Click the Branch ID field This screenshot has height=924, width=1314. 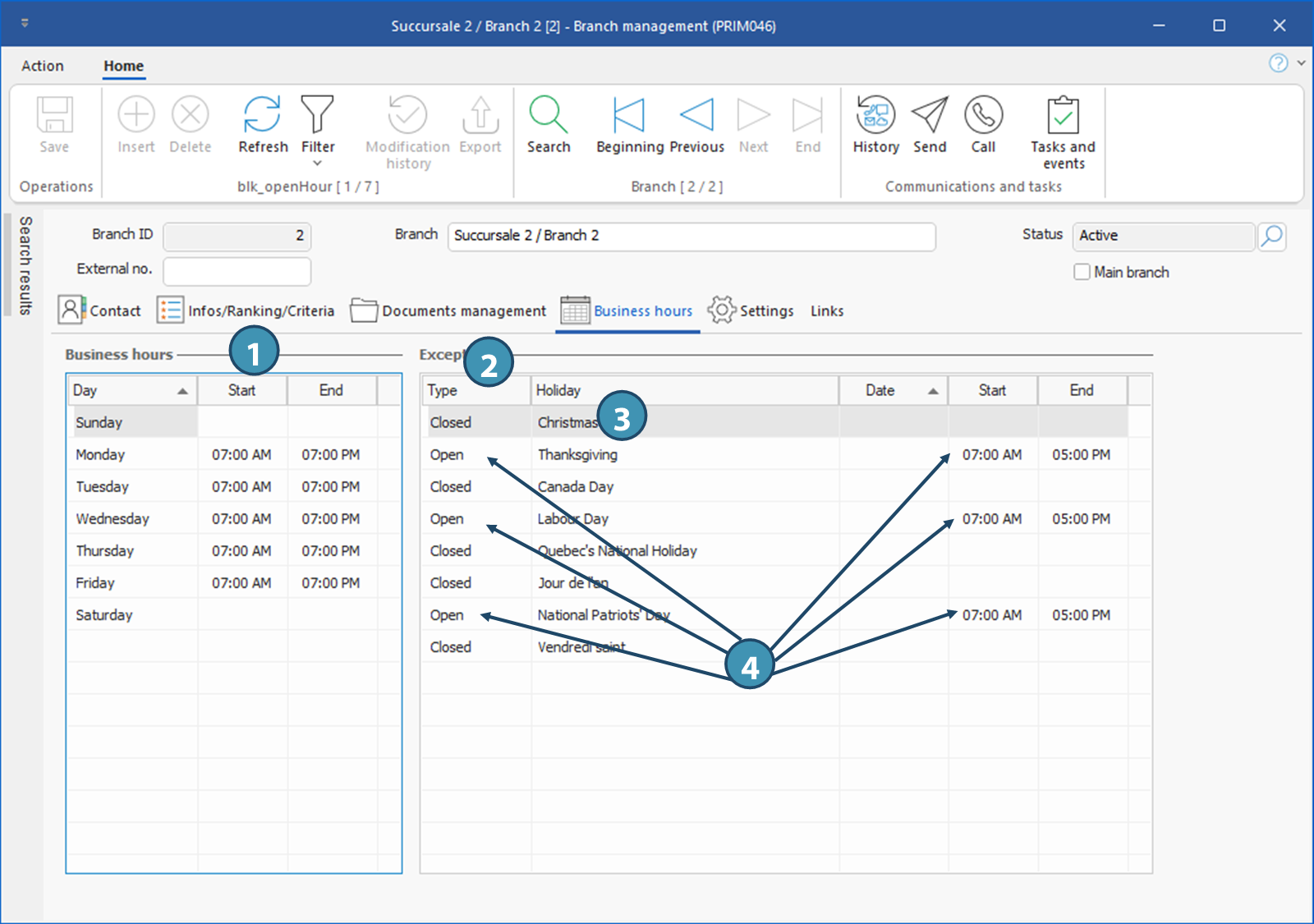click(237, 237)
